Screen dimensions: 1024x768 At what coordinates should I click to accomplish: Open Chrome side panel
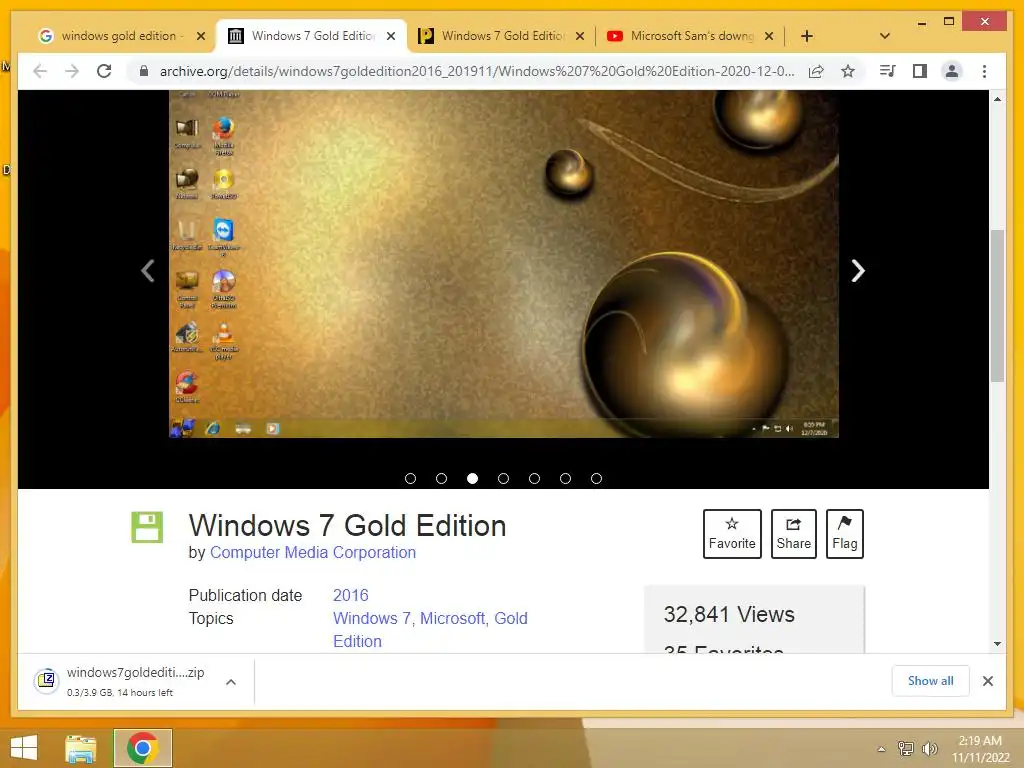[x=920, y=71]
